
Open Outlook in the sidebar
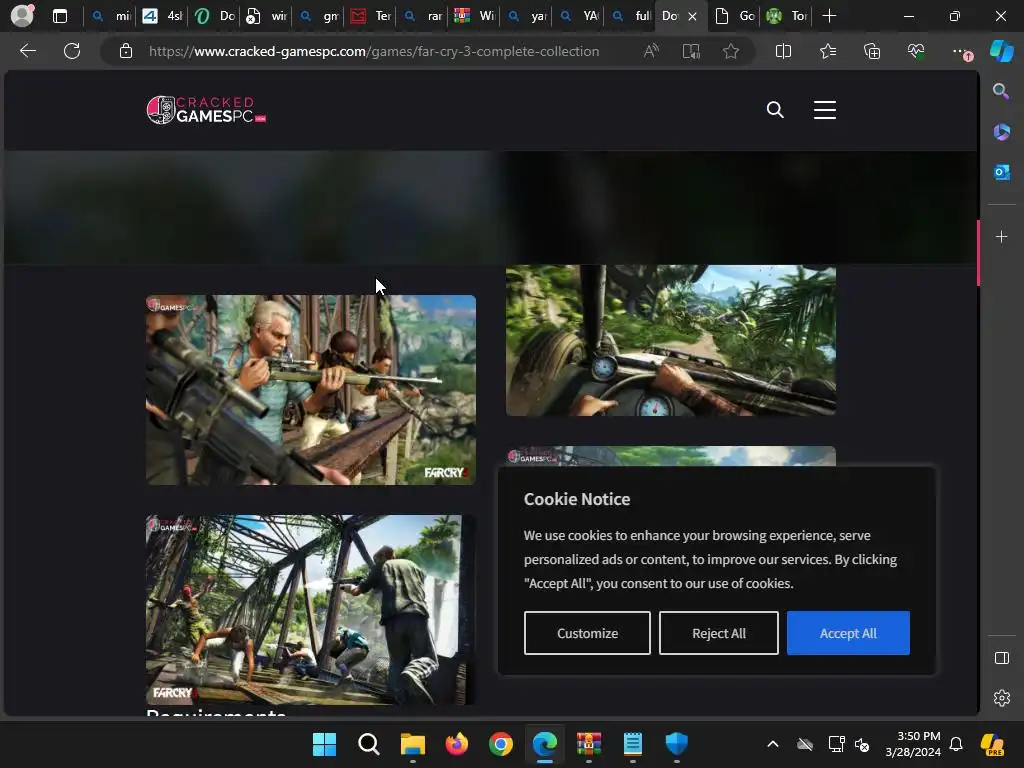[x=1001, y=172]
